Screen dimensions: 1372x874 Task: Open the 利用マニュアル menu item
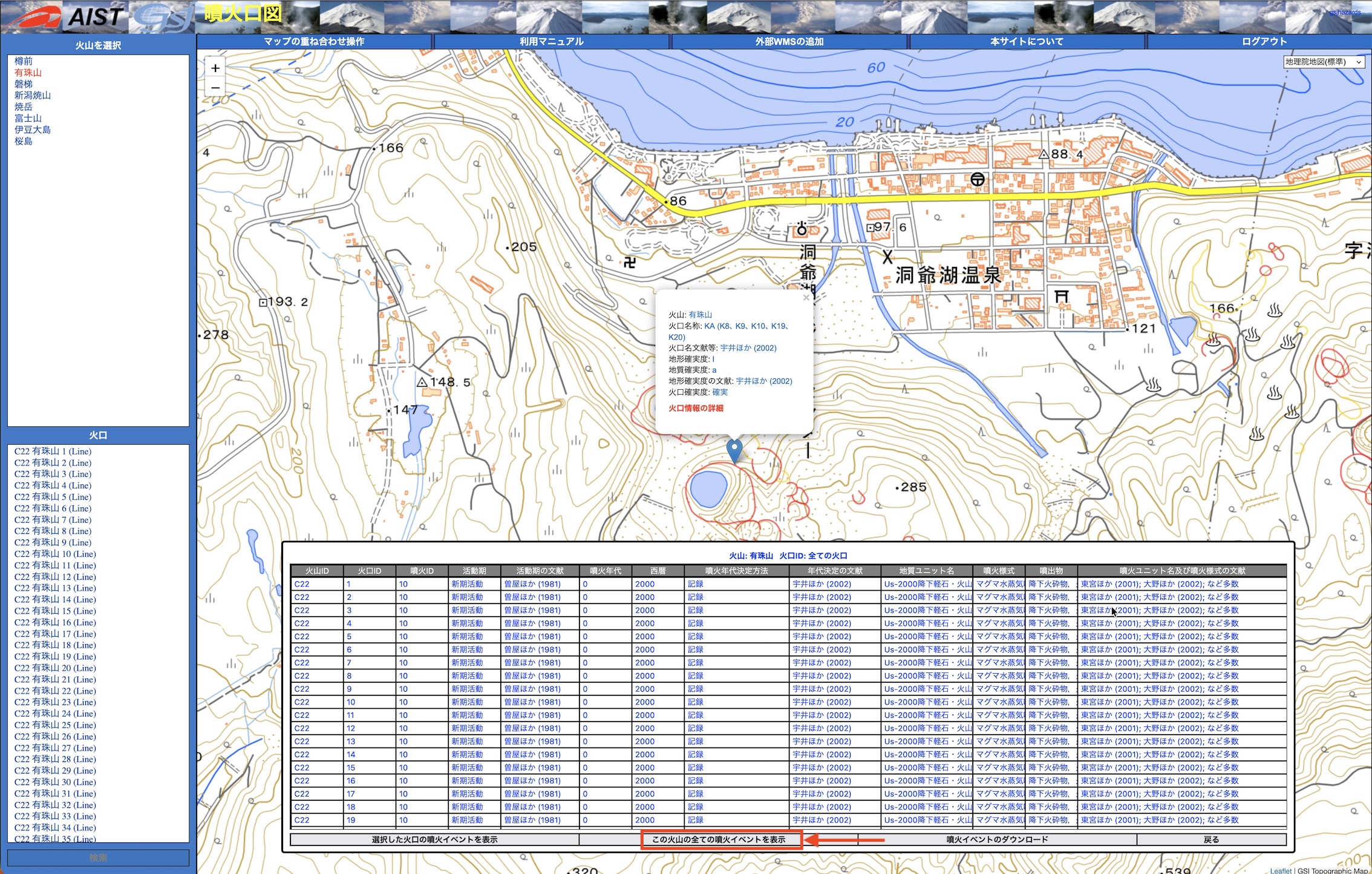[x=551, y=42]
